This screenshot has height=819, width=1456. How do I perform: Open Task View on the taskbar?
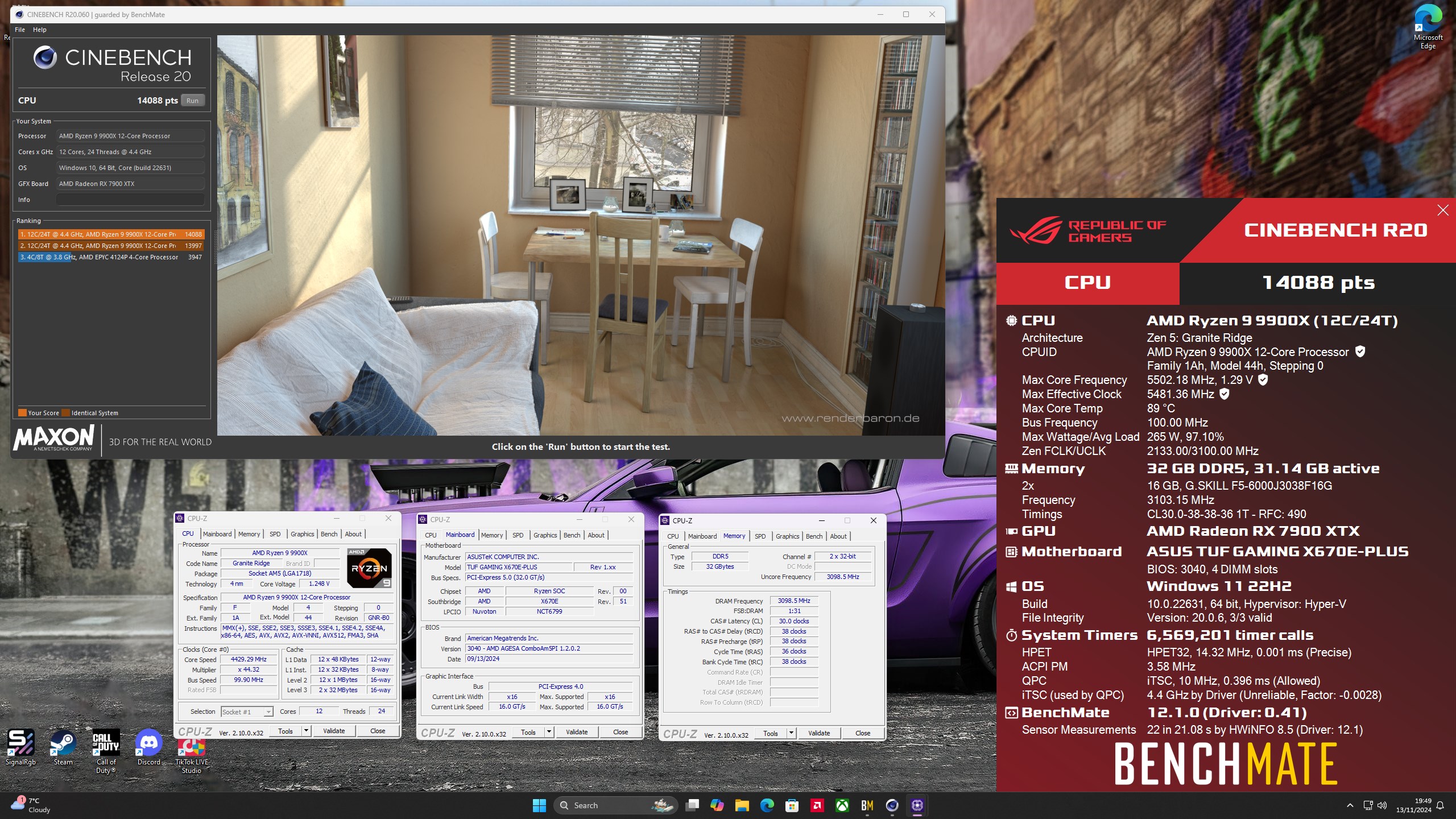(692, 805)
